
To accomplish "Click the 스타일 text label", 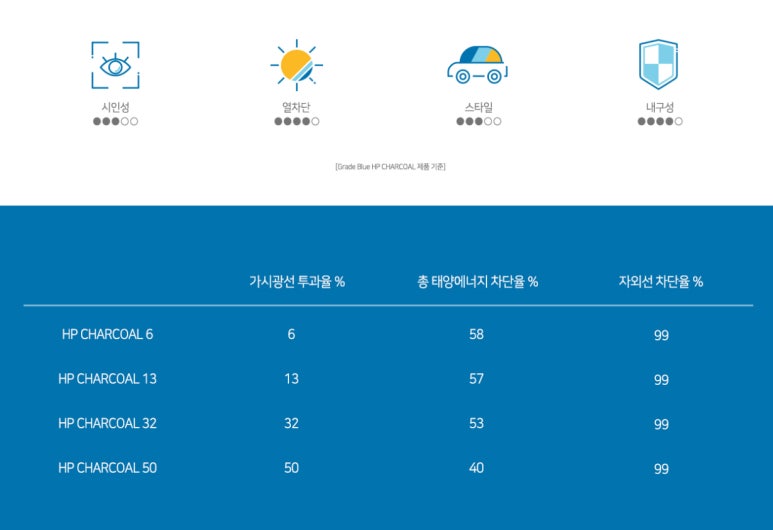I will [x=478, y=107].
